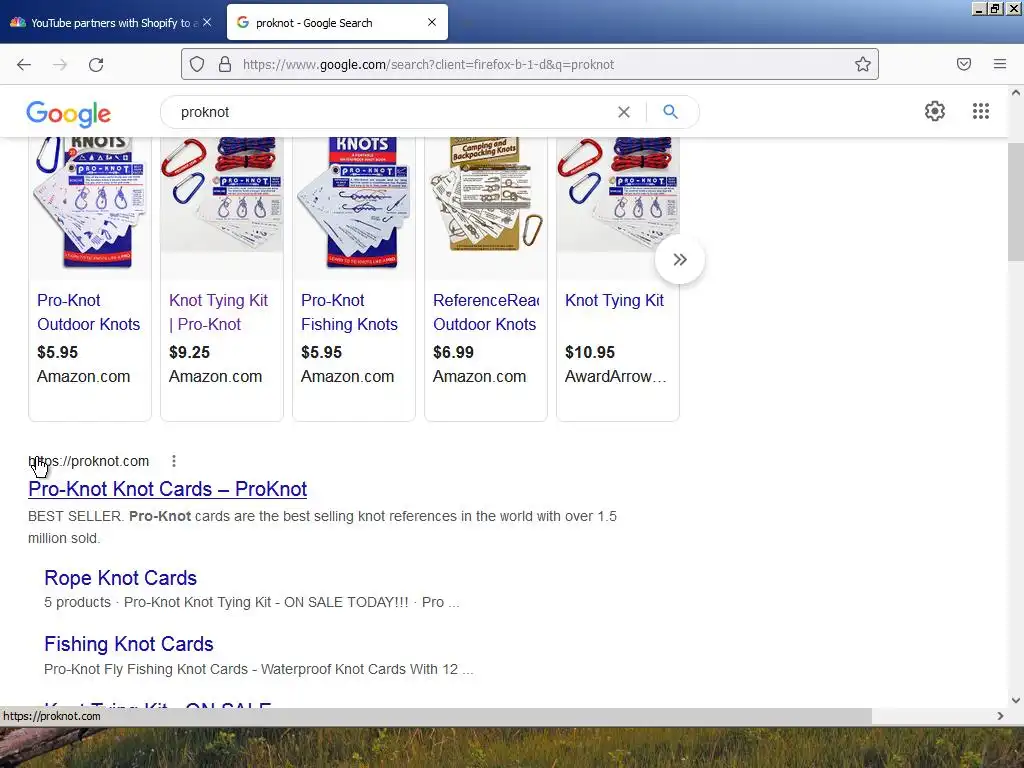The height and width of the screenshot is (768, 1024).
Task: Click the Pro-Knot Fishing Knots product image
Action: [x=354, y=203]
